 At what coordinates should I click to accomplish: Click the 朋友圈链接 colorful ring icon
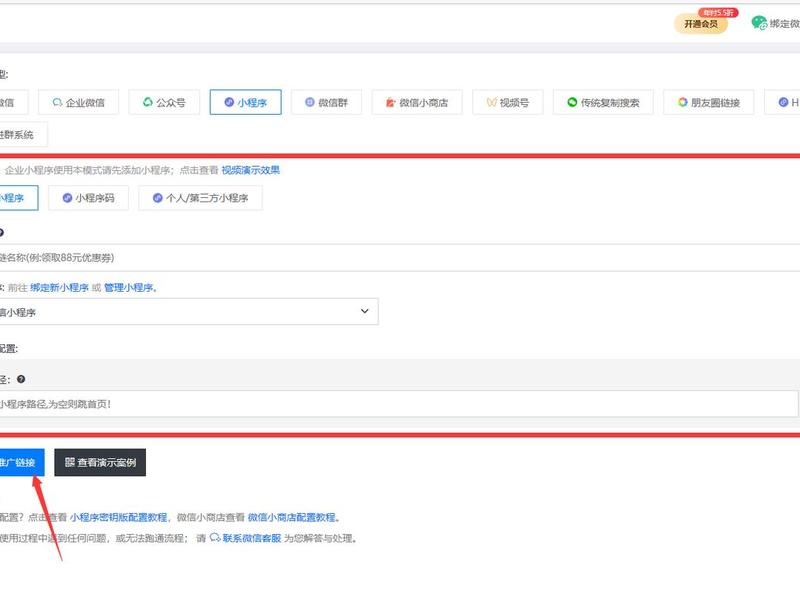[x=683, y=102]
